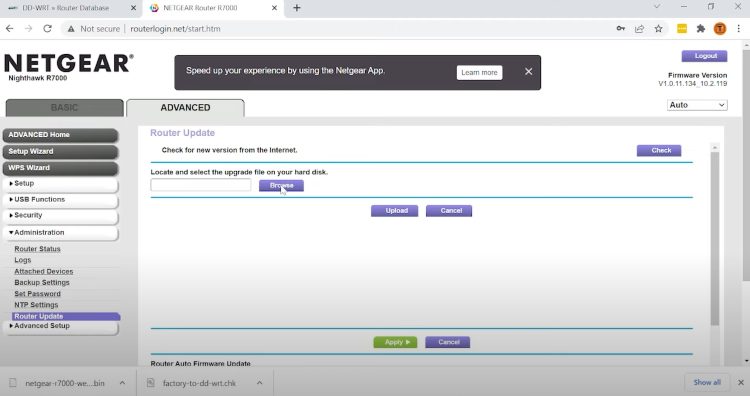Open a new browser tab

(x=297, y=8)
